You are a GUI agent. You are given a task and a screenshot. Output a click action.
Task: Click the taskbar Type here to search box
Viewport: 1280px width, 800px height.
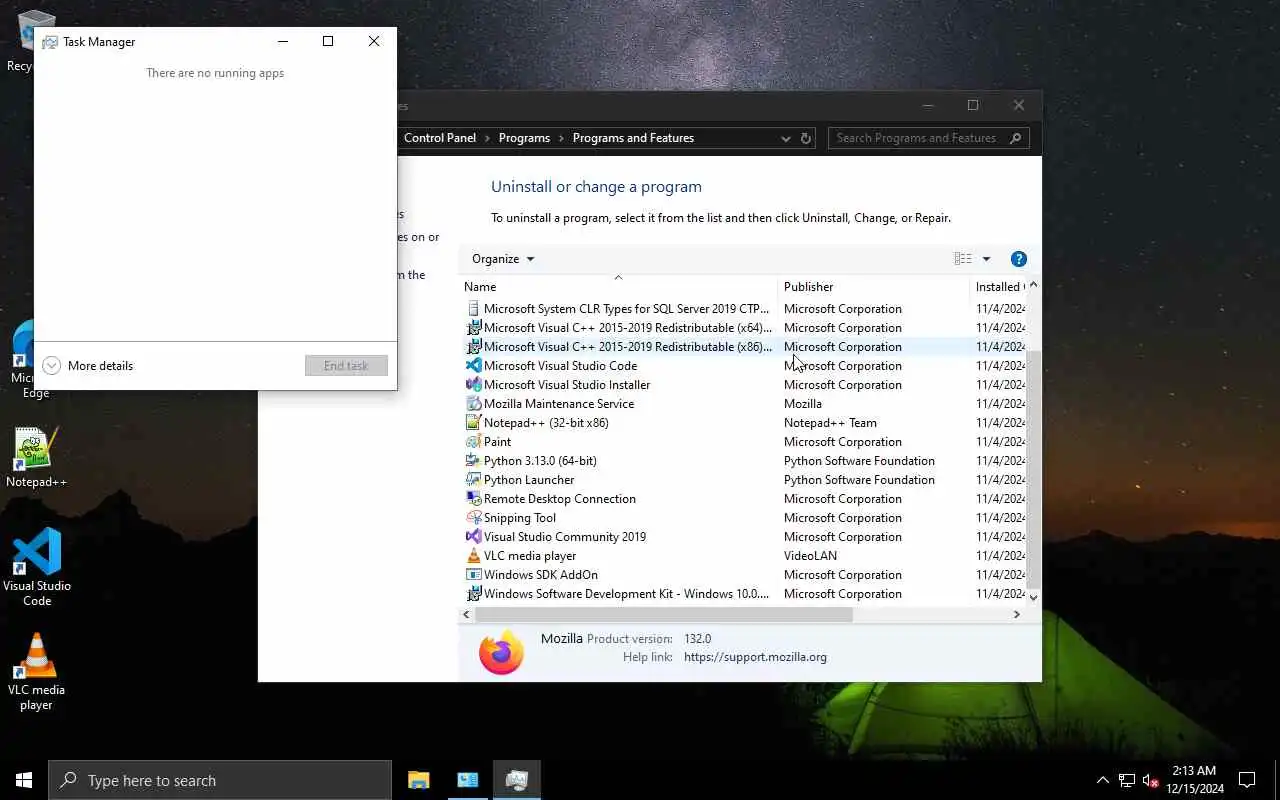pos(220,780)
